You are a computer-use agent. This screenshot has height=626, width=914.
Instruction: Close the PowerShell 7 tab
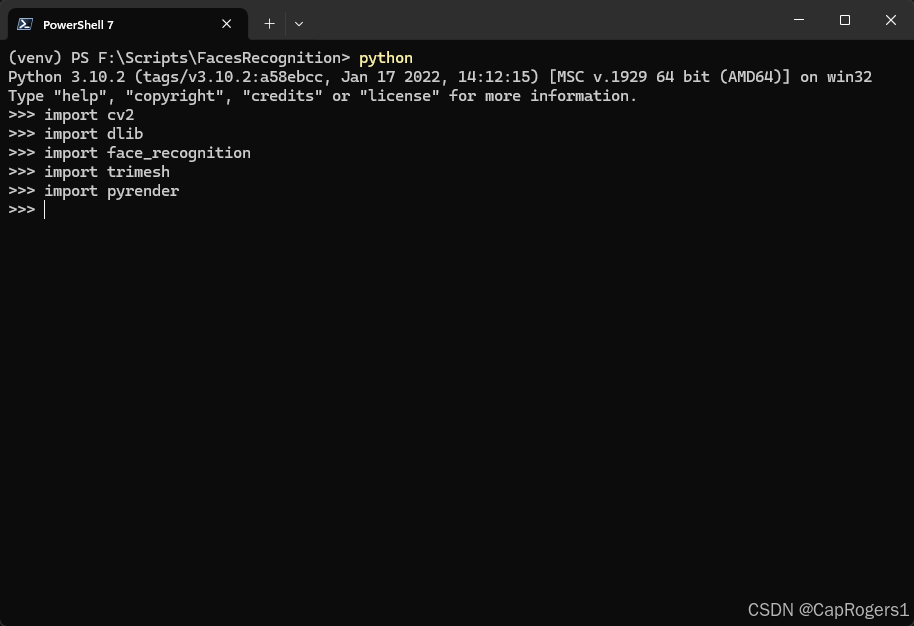click(227, 24)
